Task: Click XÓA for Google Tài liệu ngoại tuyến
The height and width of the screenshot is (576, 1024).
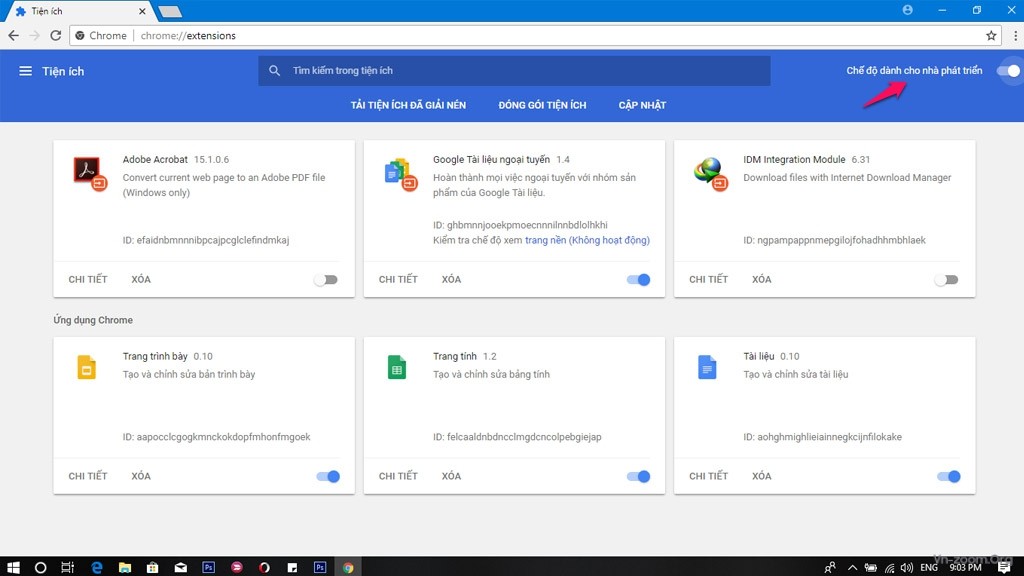Action: point(451,280)
